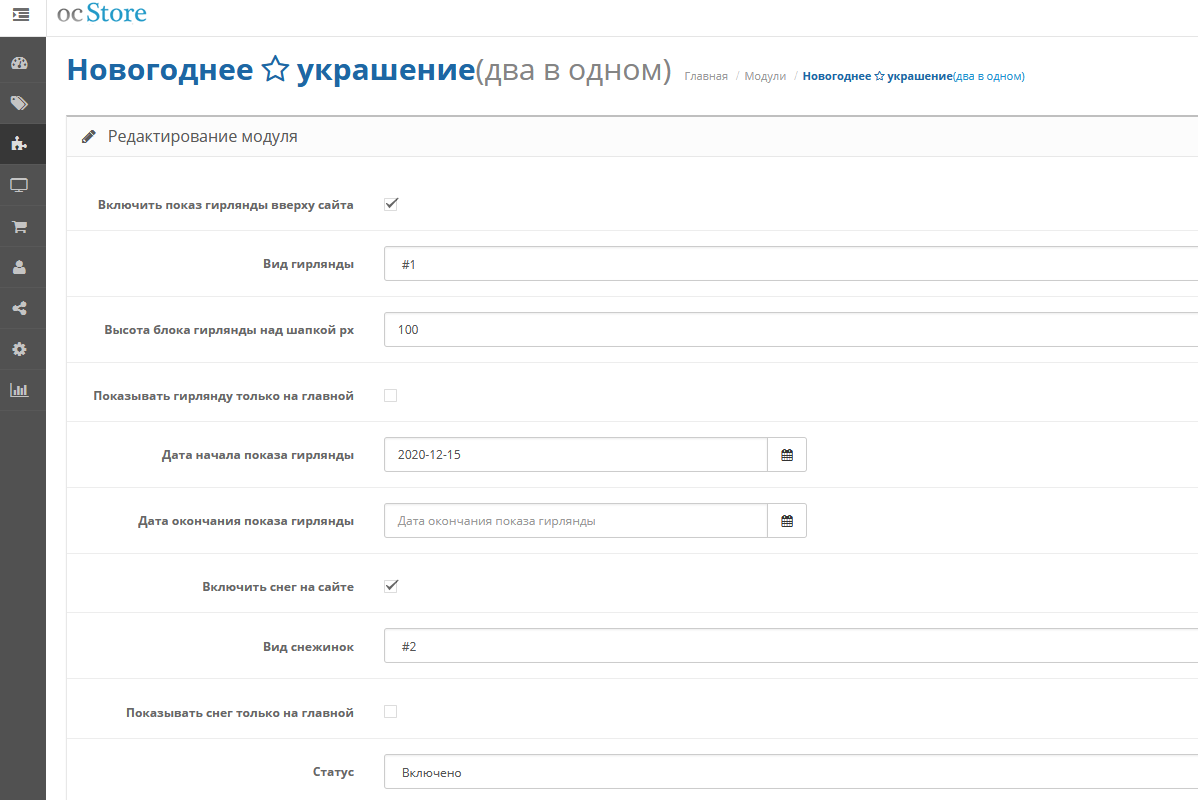The width and height of the screenshot is (1198, 800).
Task: Open the Design monitor icon in sidebar
Action: [x=19, y=185]
